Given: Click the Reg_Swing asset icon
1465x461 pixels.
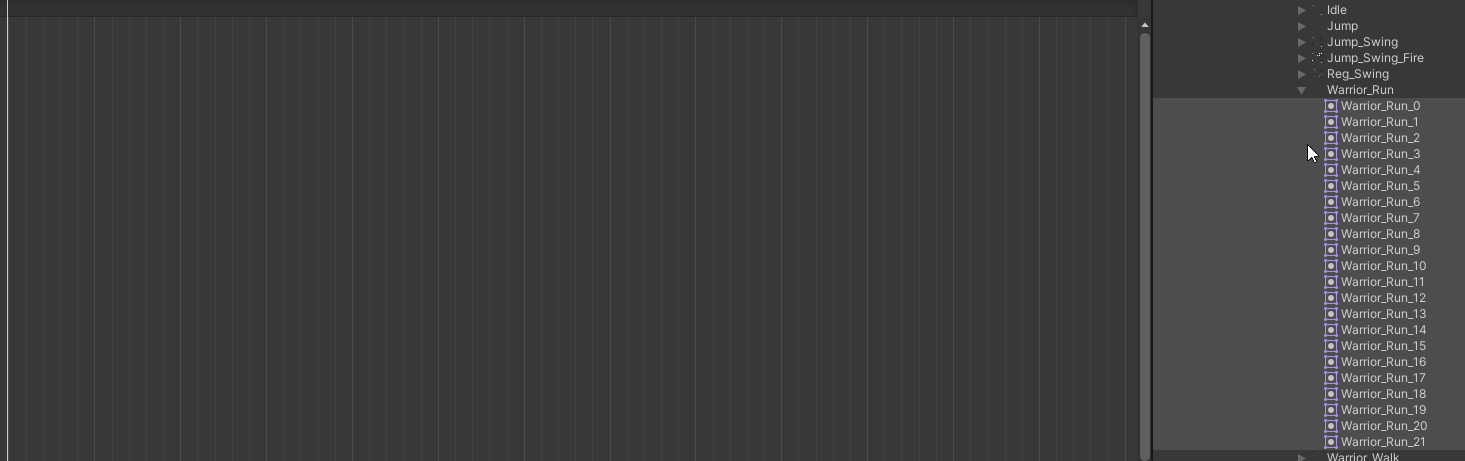Looking at the screenshot, I should [x=1317, y=74].
